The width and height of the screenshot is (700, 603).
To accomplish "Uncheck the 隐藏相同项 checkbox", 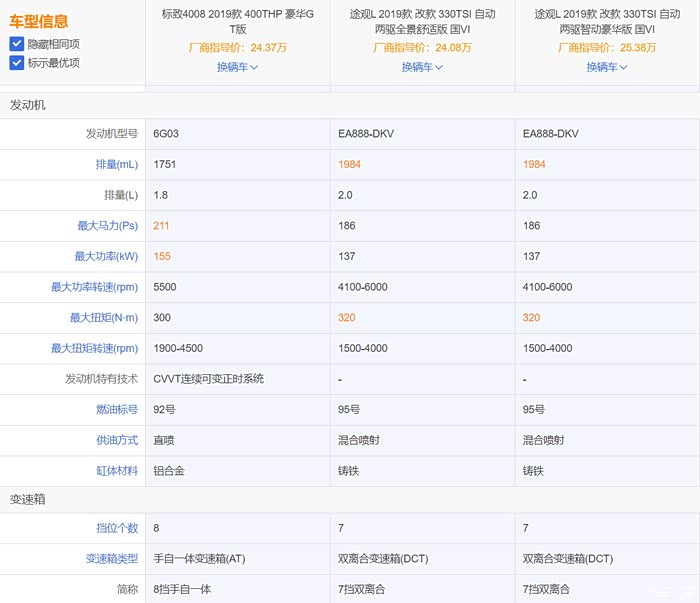I will point(17,44).
